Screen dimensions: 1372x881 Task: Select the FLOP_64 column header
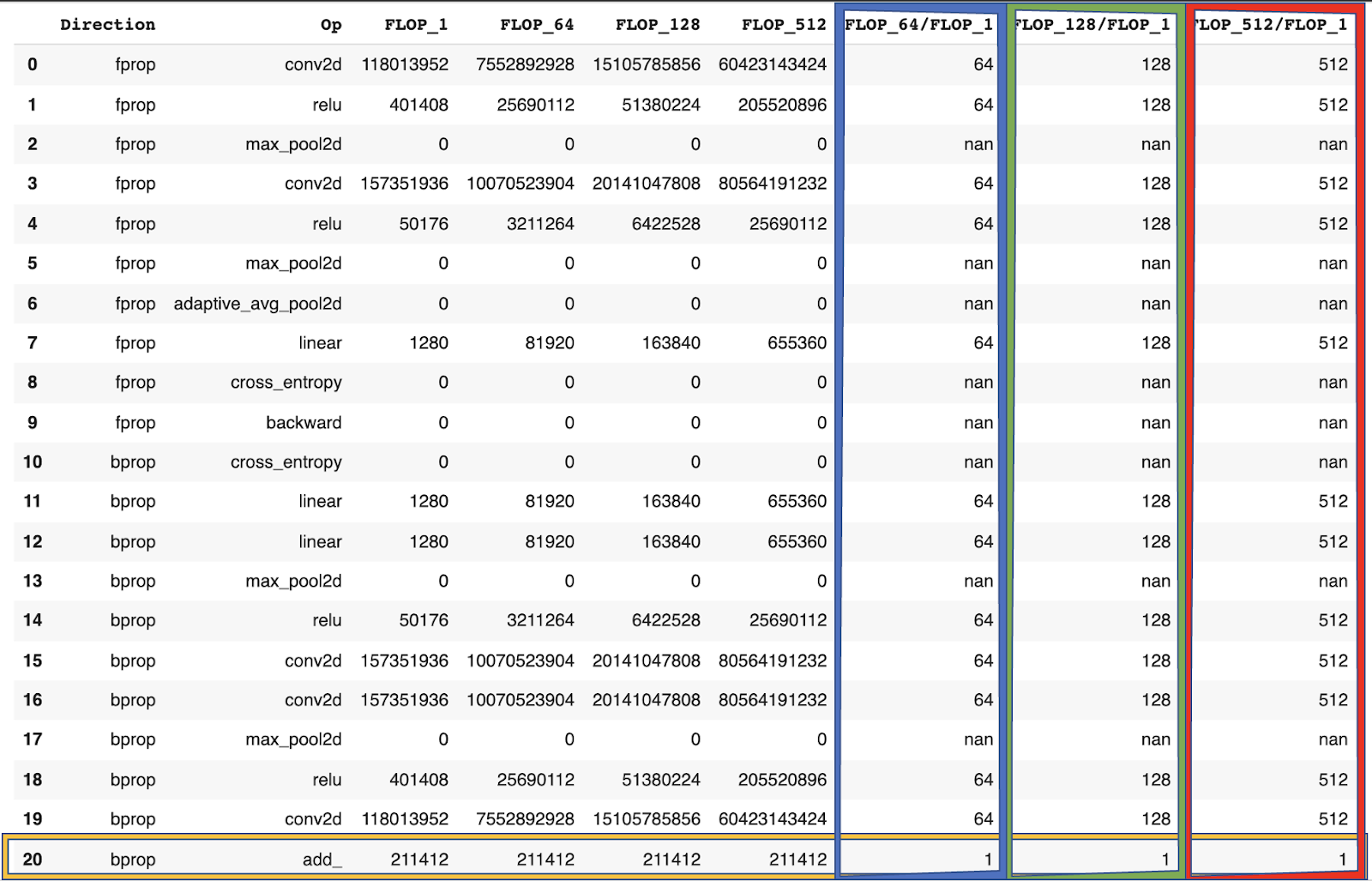tap(537, 25)
